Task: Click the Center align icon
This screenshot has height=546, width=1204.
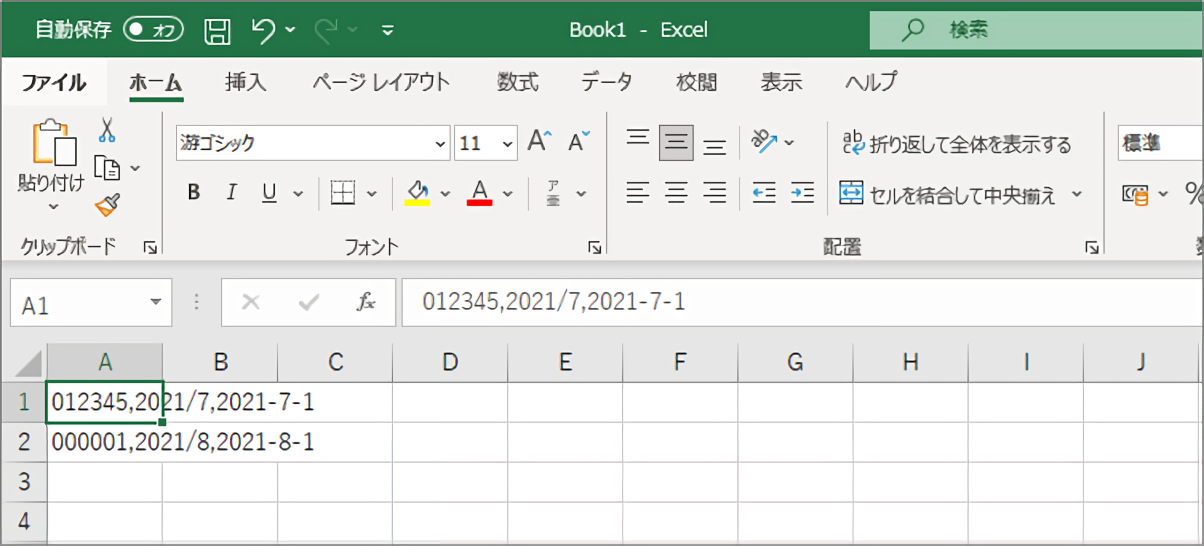Action: [676, 193]
